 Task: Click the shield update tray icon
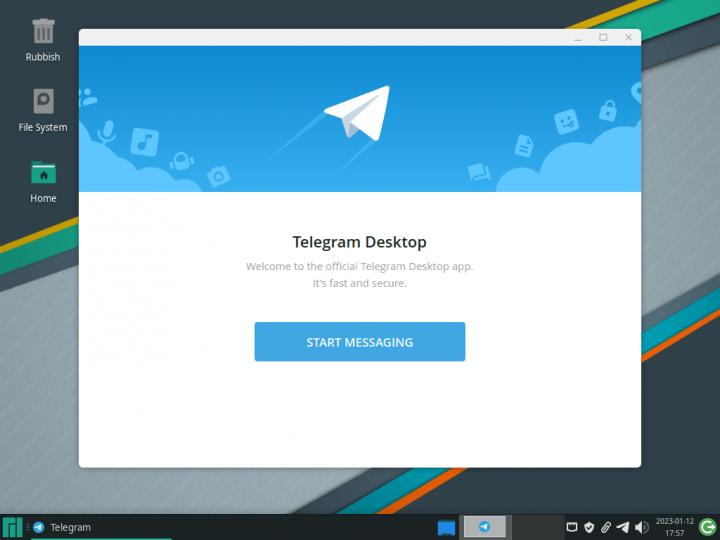tap(589, 527)
